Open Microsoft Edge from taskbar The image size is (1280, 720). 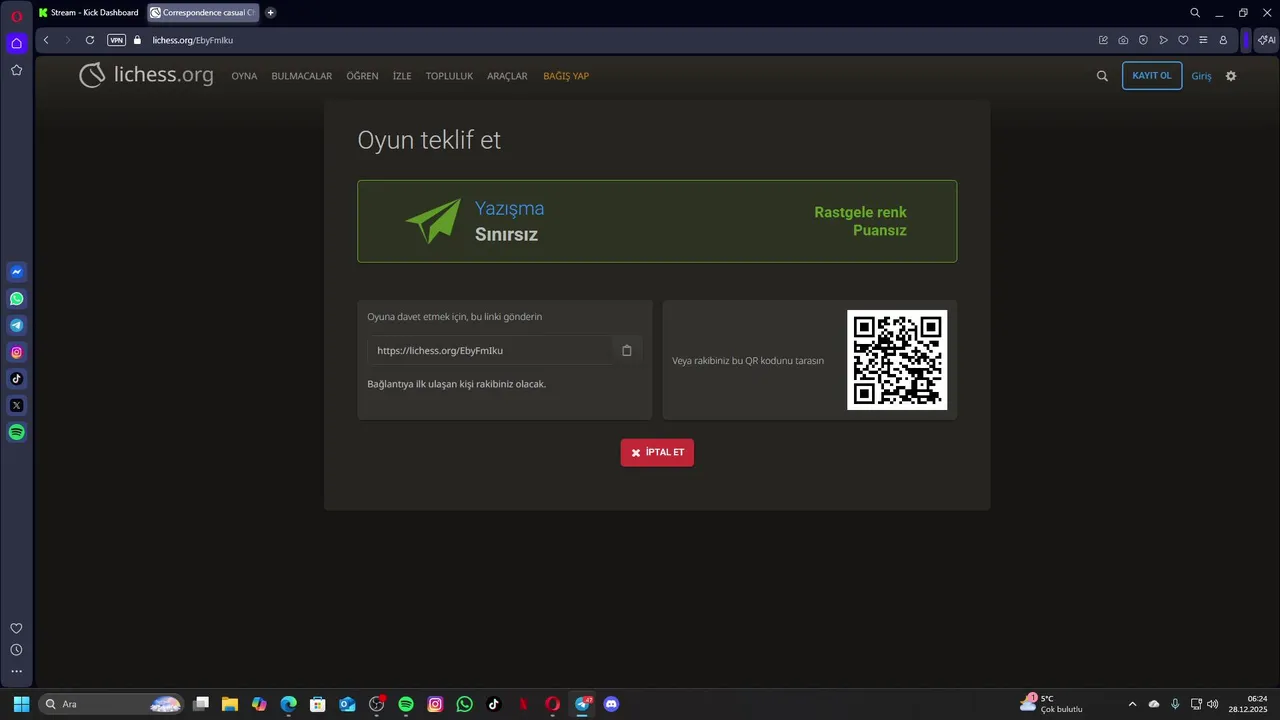(289, 704)
